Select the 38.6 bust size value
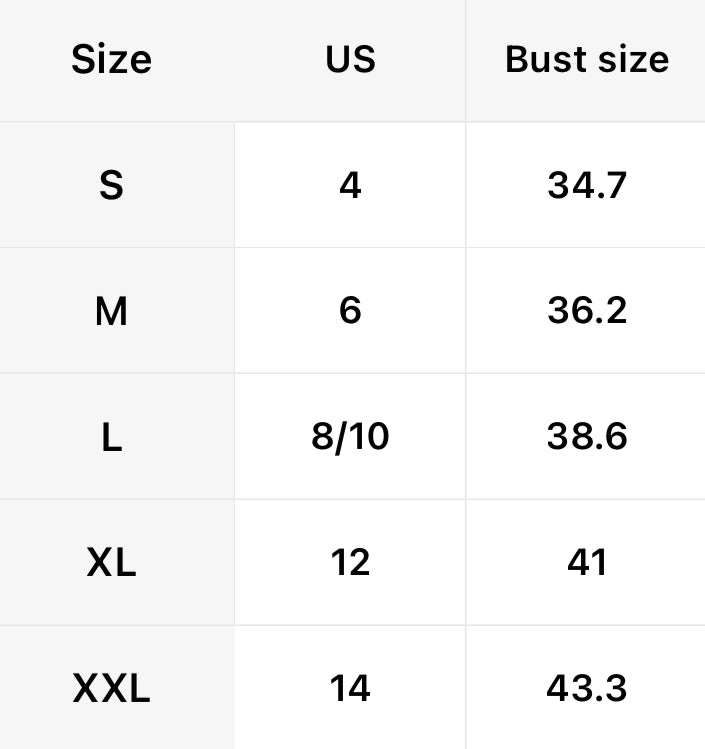Screen dimensions: 705x749 (x=586, y=438)
